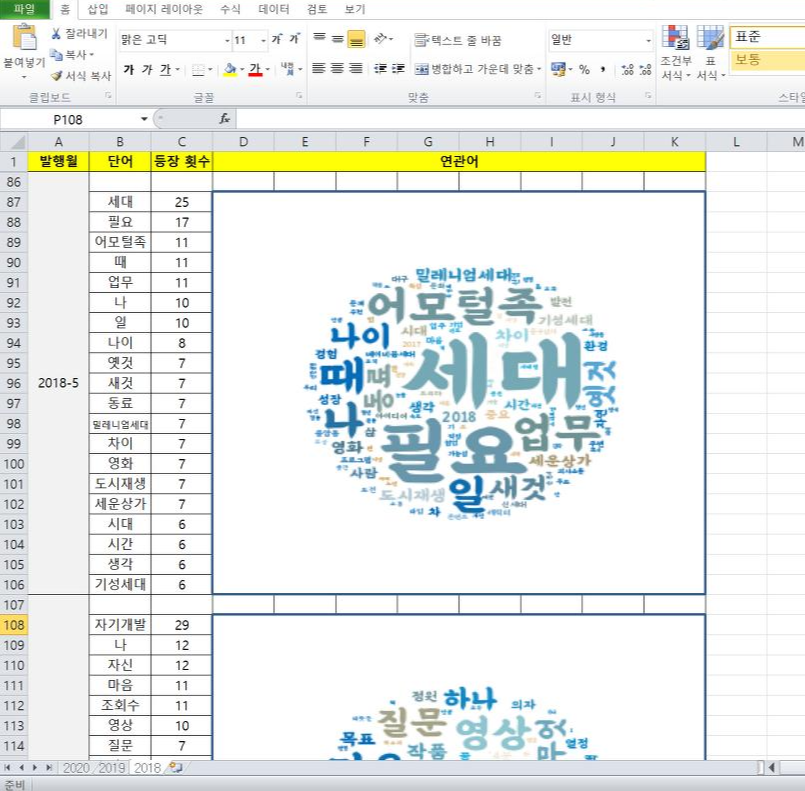Open 표 서식 format as table
Screen dimensions: 805x791
pyautogui.click(x=711, y=52)
